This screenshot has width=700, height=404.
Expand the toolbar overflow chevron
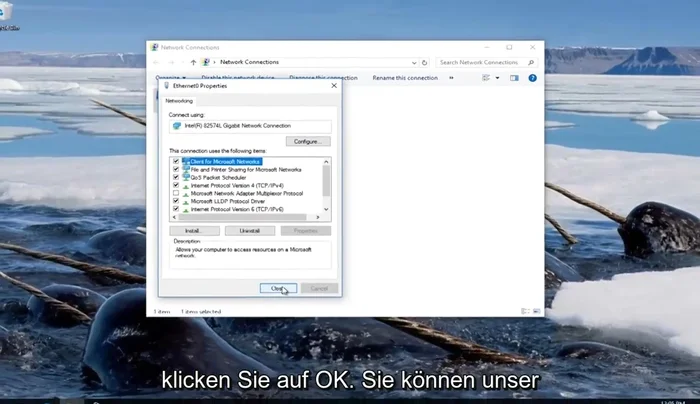click(x=451, y=78)
